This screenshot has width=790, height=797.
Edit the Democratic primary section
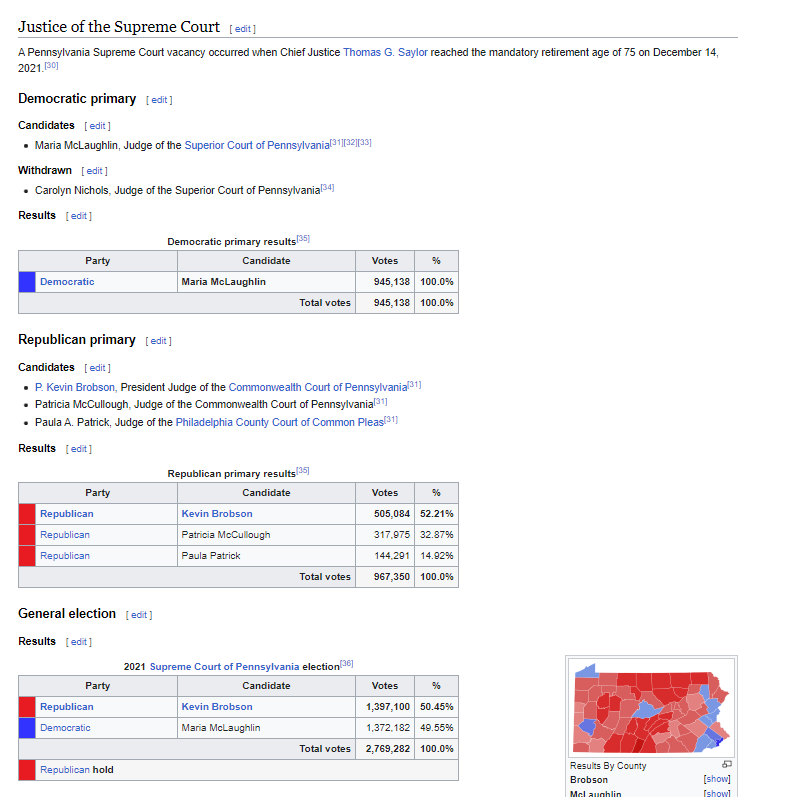coord(159,100)
